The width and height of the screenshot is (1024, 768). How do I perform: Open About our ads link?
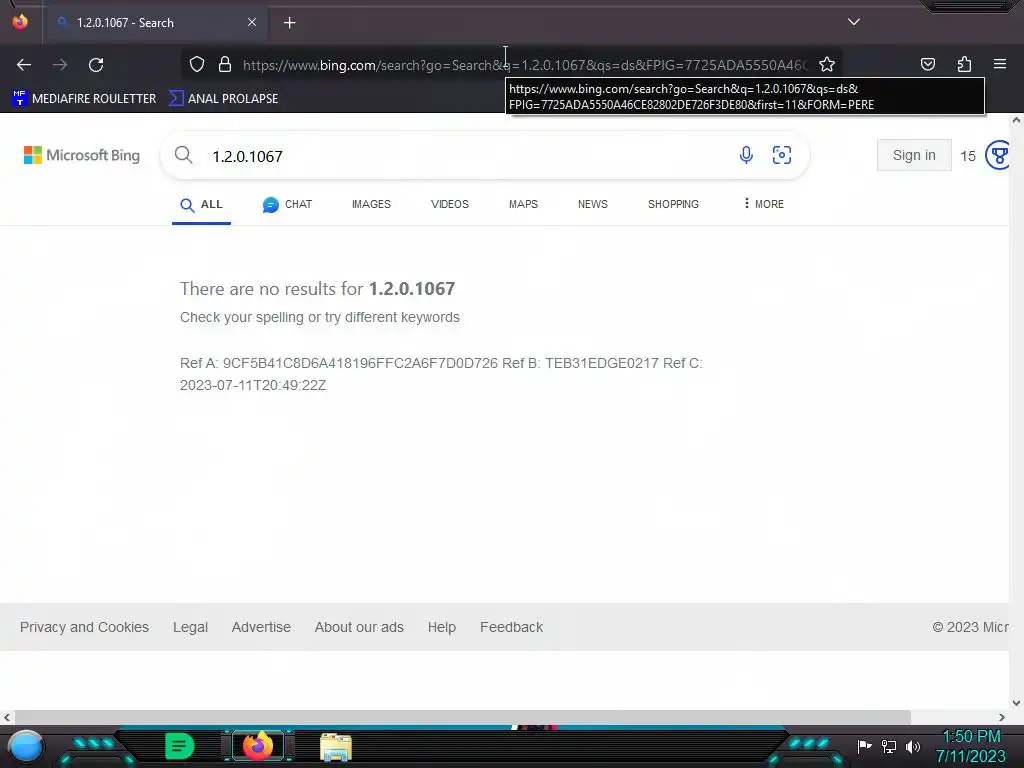[x=359, y=627]
